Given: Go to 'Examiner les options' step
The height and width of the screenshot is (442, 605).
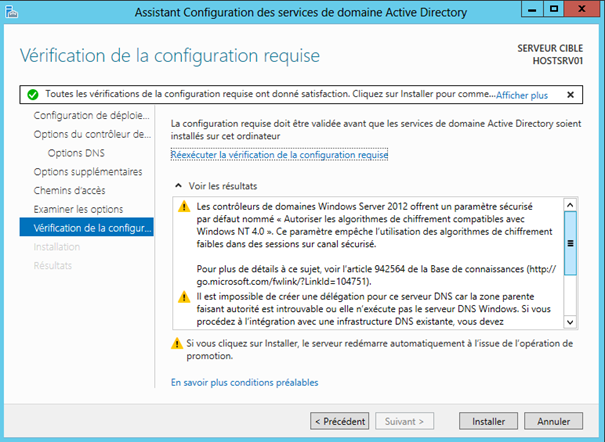Looking at the screenshot, I should pyautogui.click(x=78, y=209).
